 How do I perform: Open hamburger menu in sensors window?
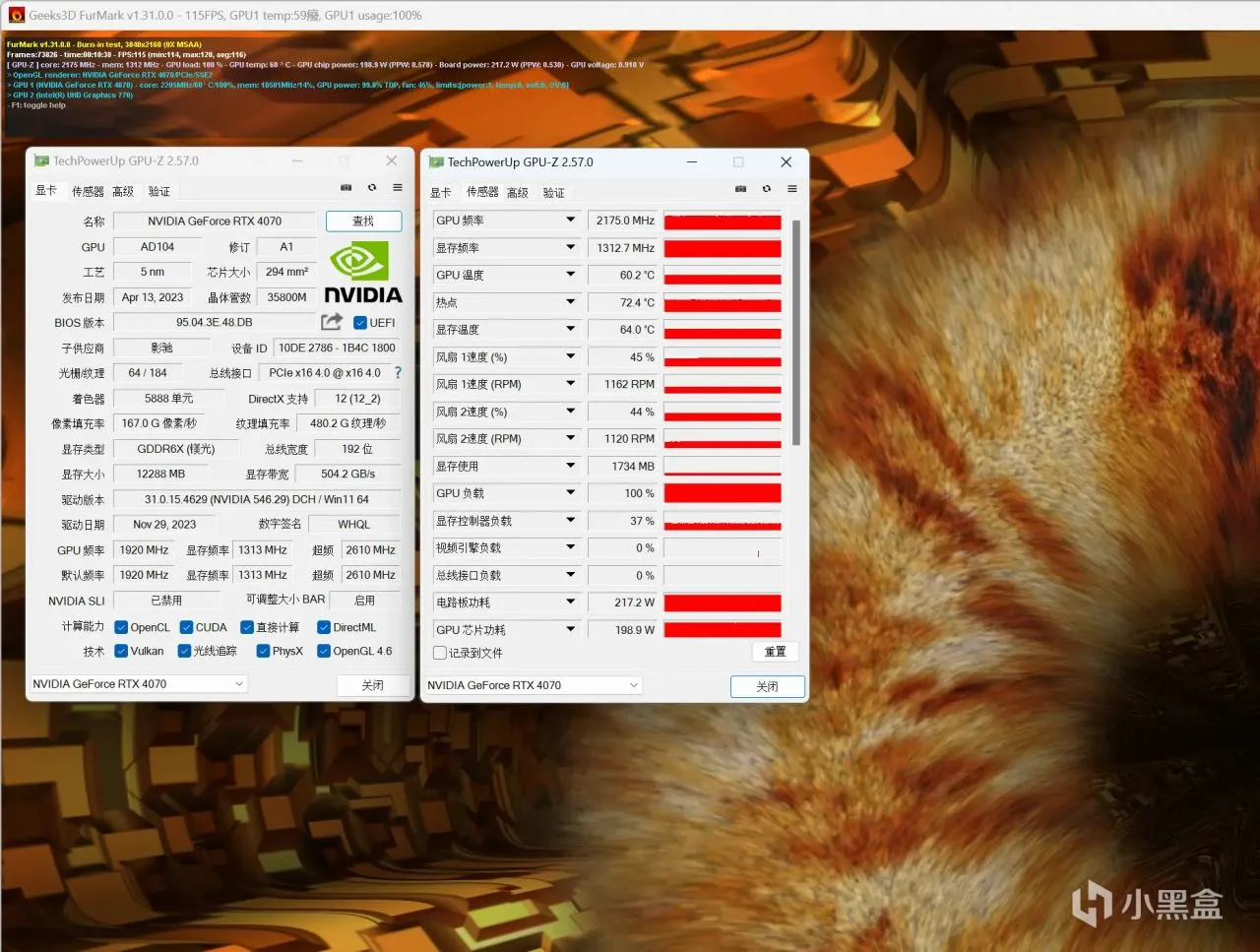coord(791,189)
